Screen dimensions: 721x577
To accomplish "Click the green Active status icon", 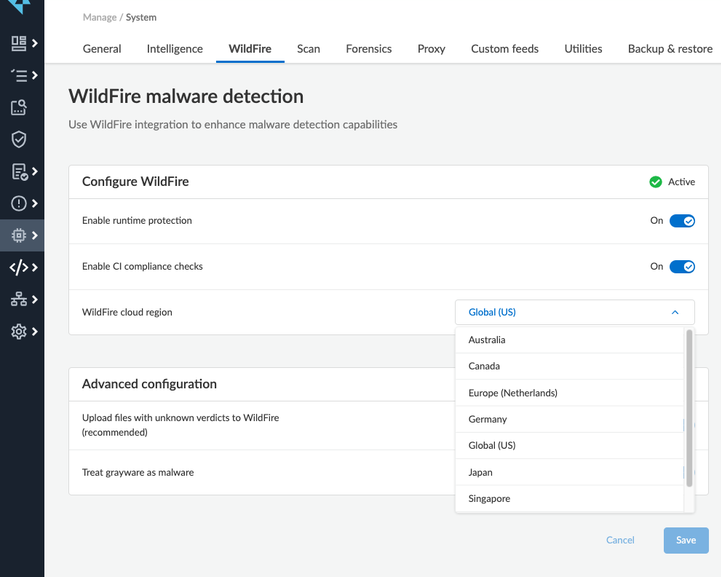I will click(x=655, y=182).
